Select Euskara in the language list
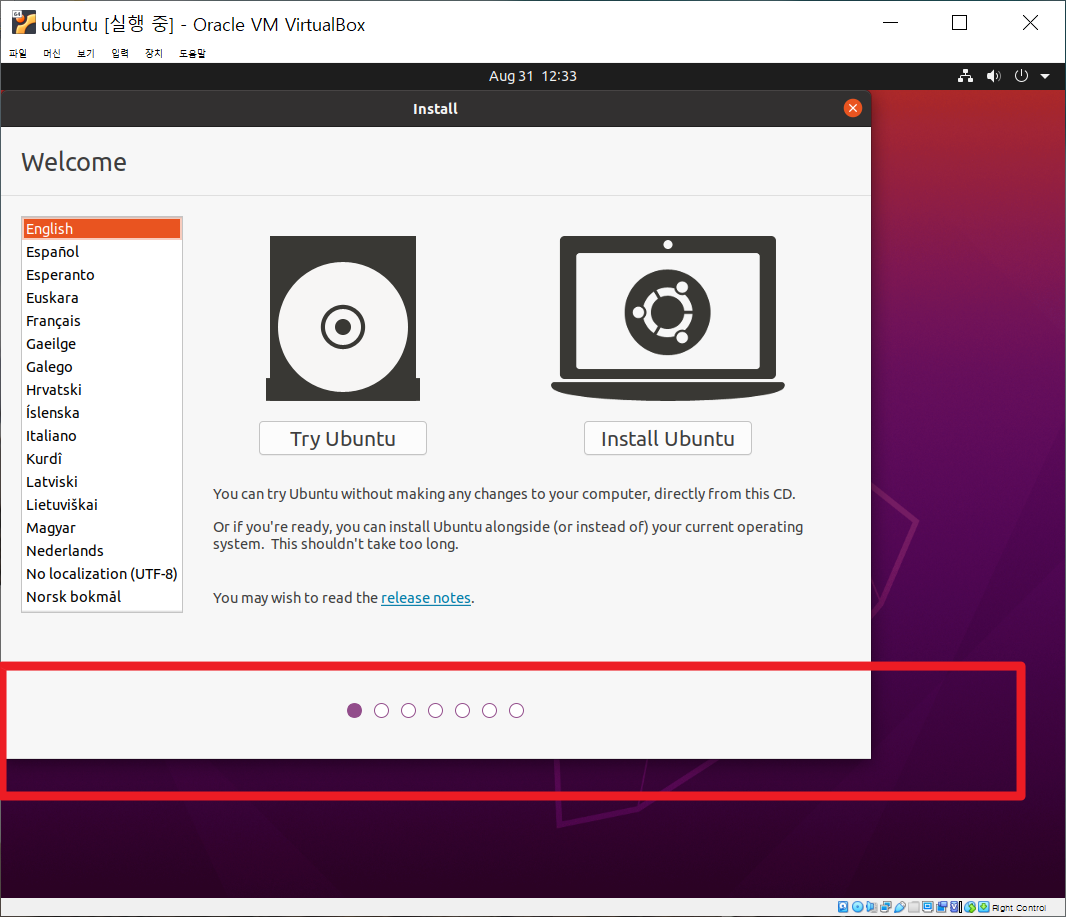The image size is (1066, 917). (102, 298)
